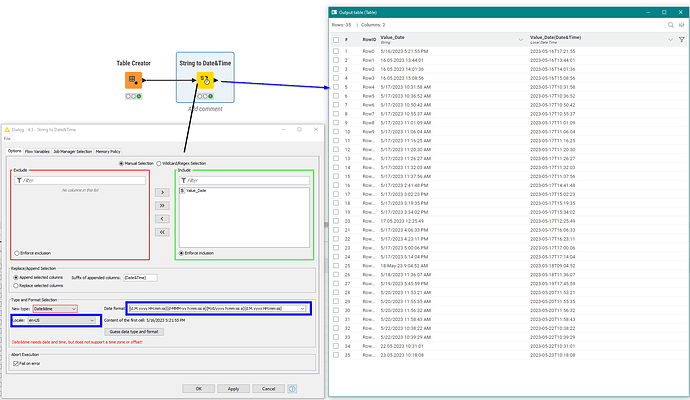This screenshot has height=400, width=690.
Task: Open the table settings icon beside search
Action: click(682, 25)
